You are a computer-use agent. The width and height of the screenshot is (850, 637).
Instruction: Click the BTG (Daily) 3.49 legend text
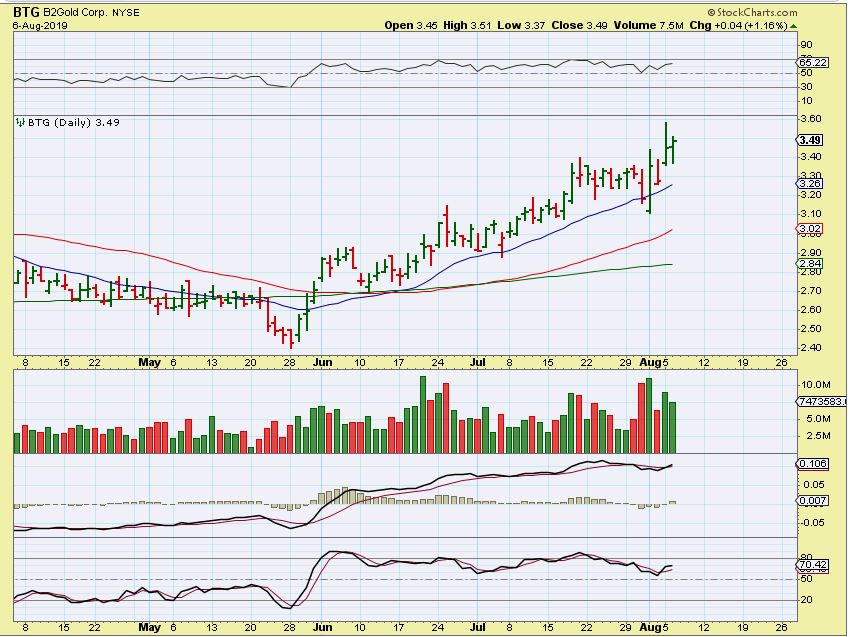(74, 123)
